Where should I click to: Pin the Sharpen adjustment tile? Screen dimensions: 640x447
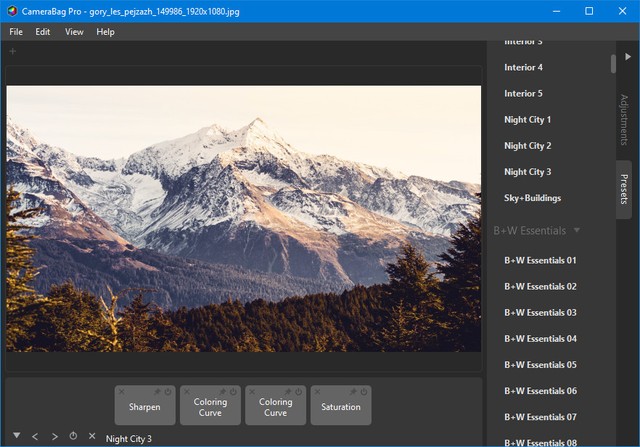tap(158, 391)
